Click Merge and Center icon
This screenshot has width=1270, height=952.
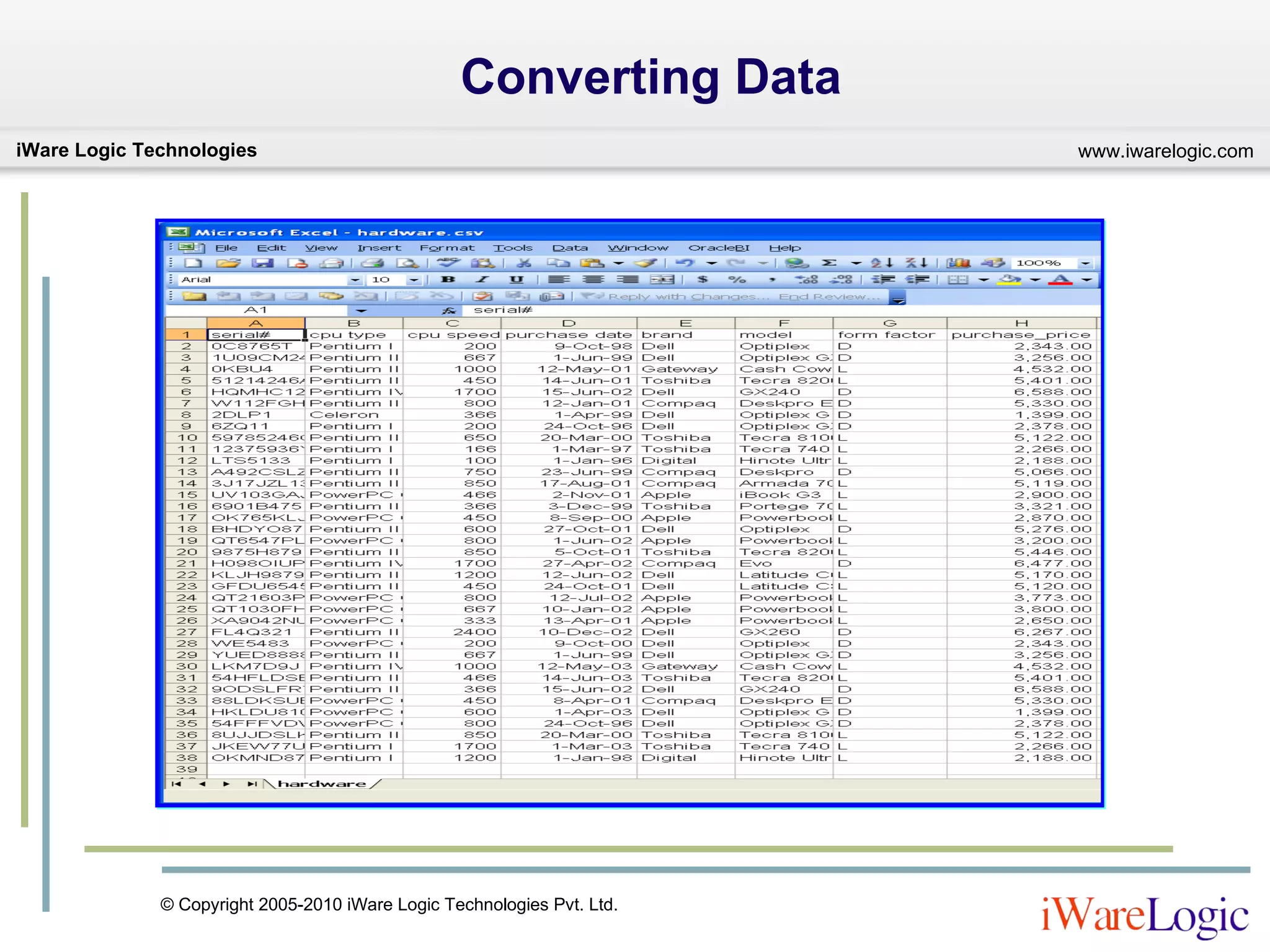click(662, 280)
